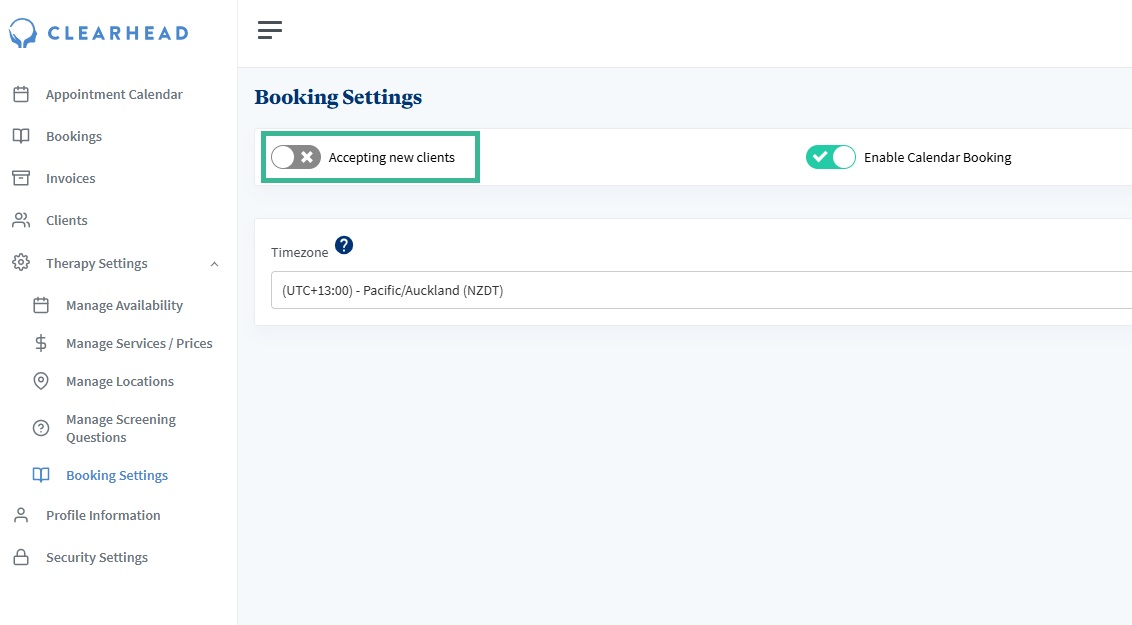This screenshot has width=1132, height=625.
Task: Click the Clients people icon
Action: coord(21,220)
